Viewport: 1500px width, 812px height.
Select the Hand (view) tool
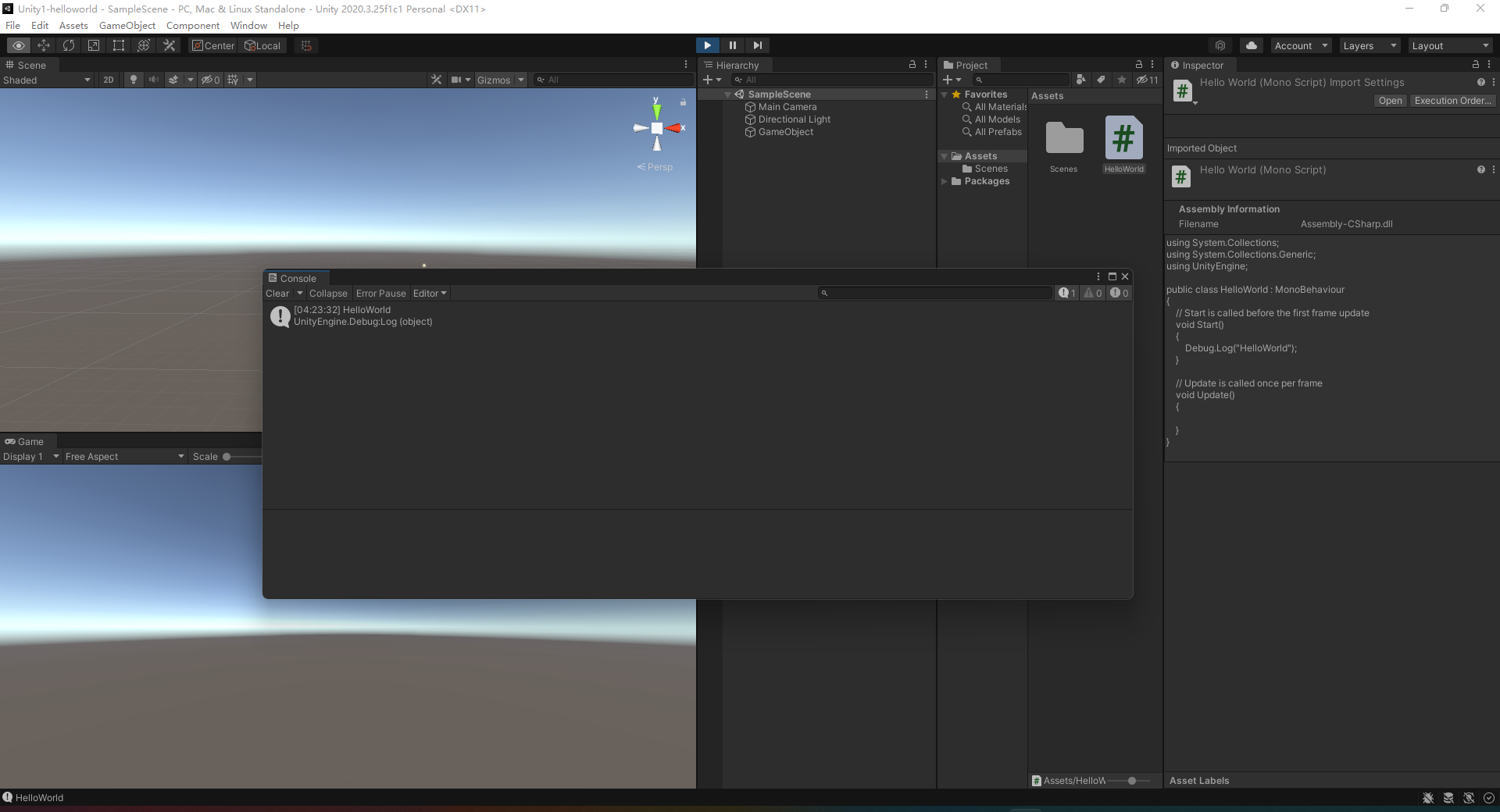19,45
